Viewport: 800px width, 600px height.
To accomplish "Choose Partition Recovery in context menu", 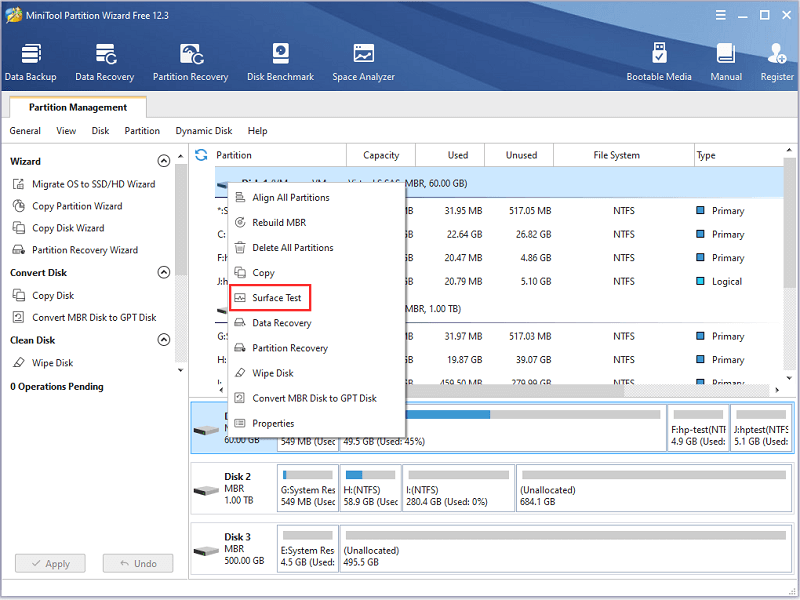I will [x=316, y=348].
